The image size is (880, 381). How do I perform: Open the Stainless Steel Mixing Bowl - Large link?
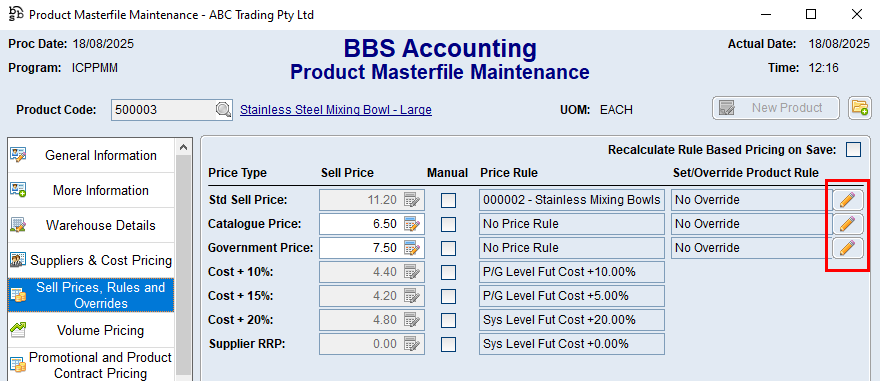(336, 110)
